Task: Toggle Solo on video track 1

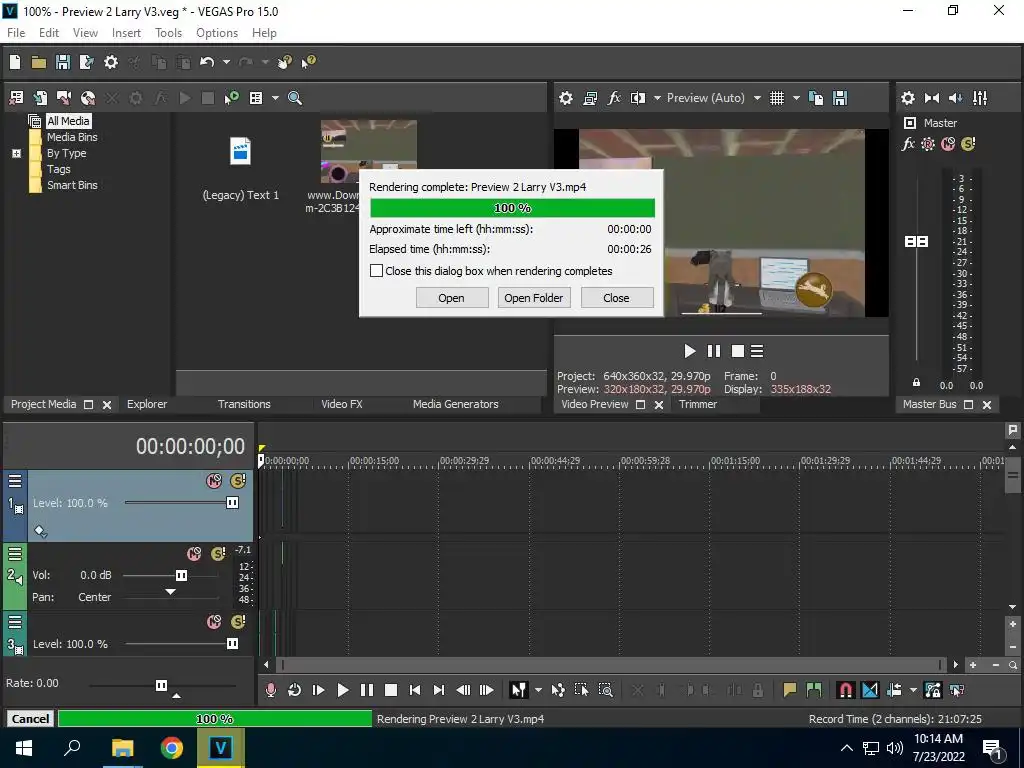Action: (x=238, y=481)
